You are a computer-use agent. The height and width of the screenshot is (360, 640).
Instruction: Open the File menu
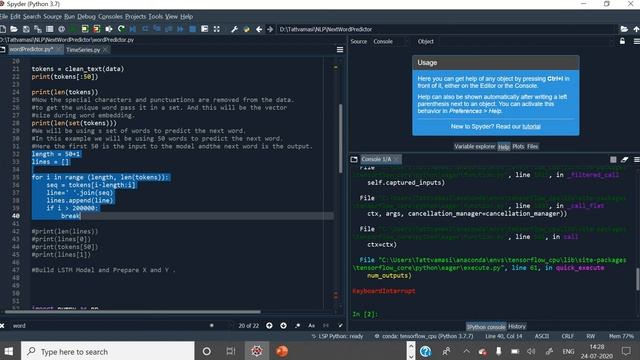4,16
